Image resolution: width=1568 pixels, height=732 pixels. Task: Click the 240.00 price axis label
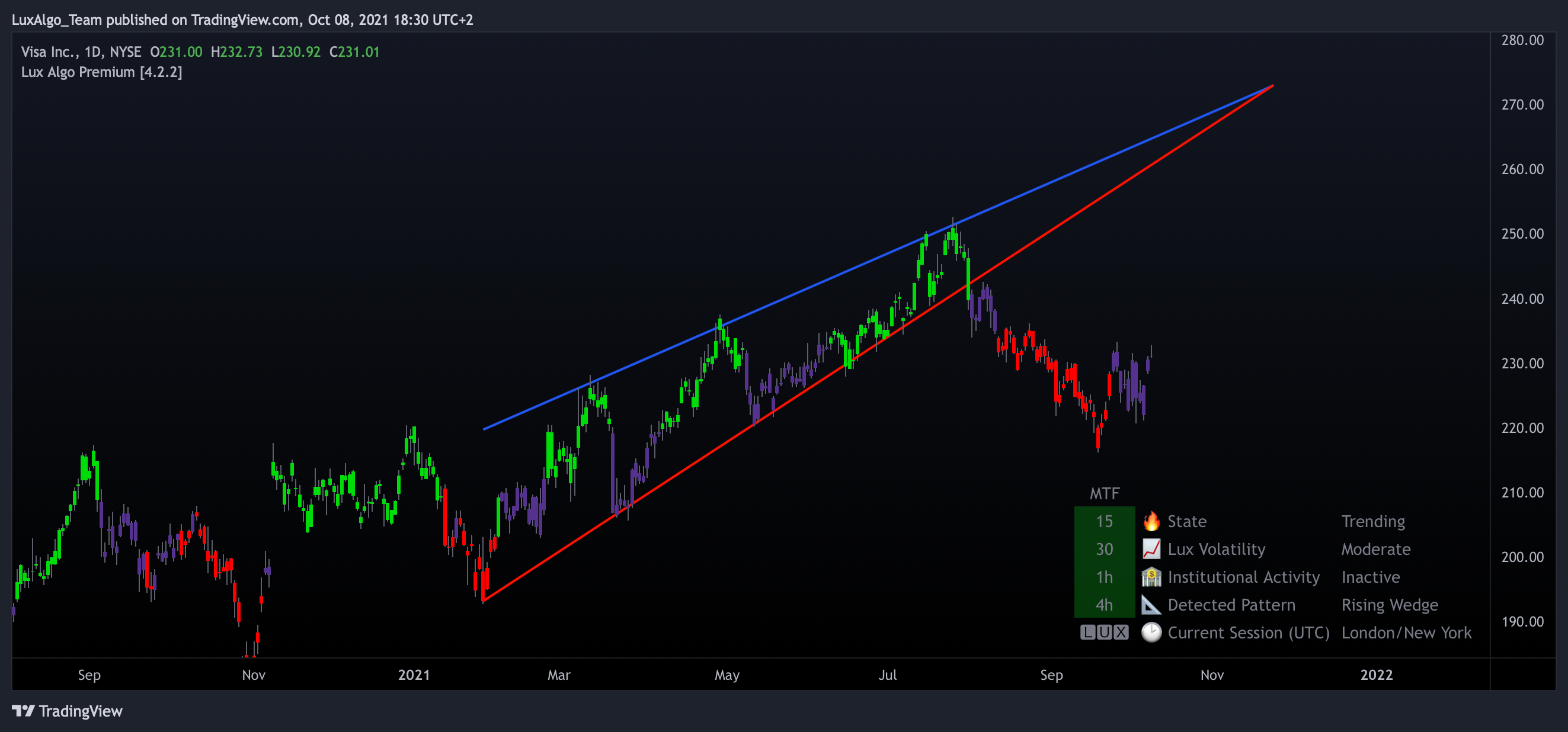point(1522,298)
